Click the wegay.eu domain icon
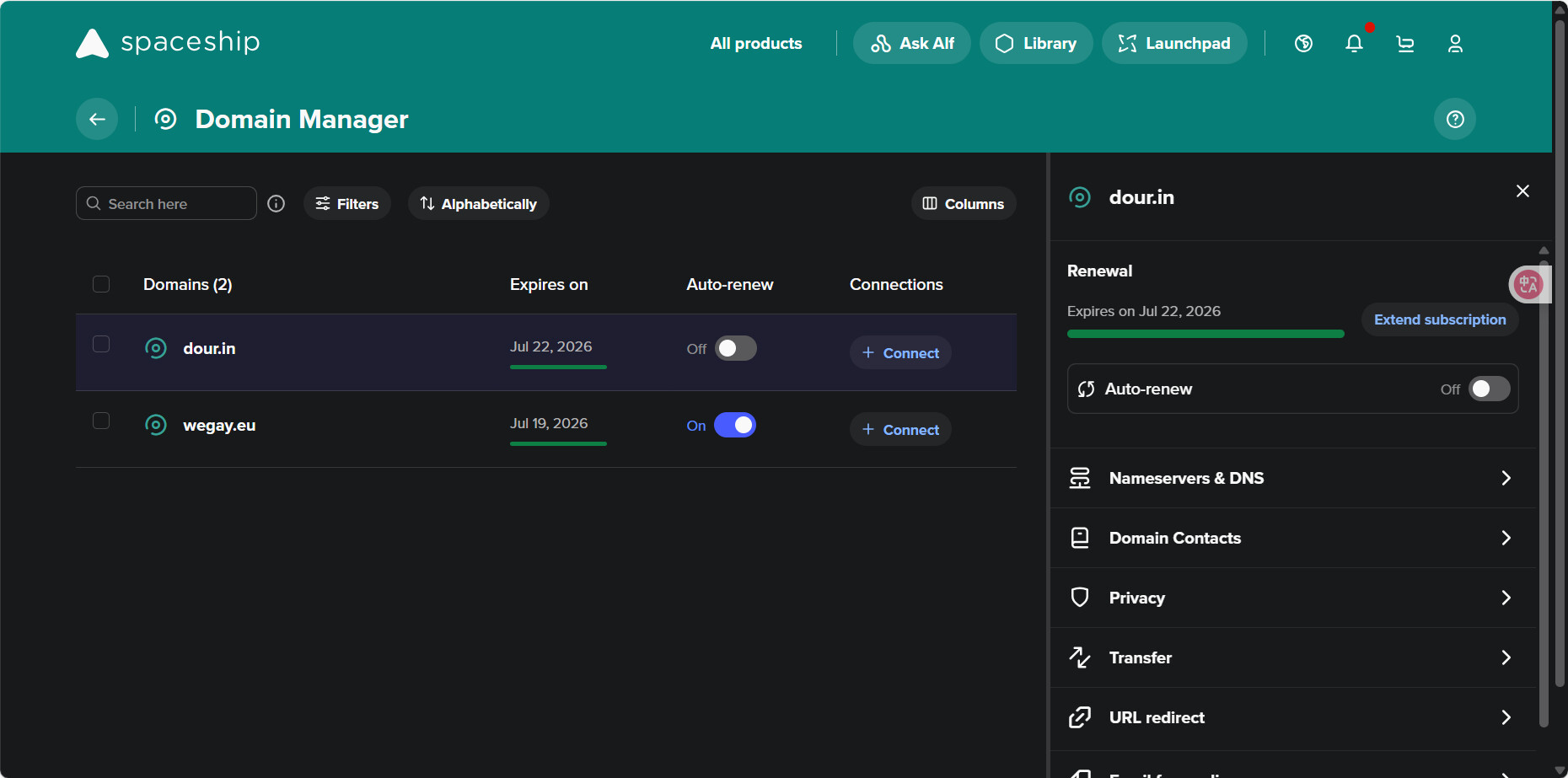The width and height of the screenshot is (1568, 778). pos(156,425)
